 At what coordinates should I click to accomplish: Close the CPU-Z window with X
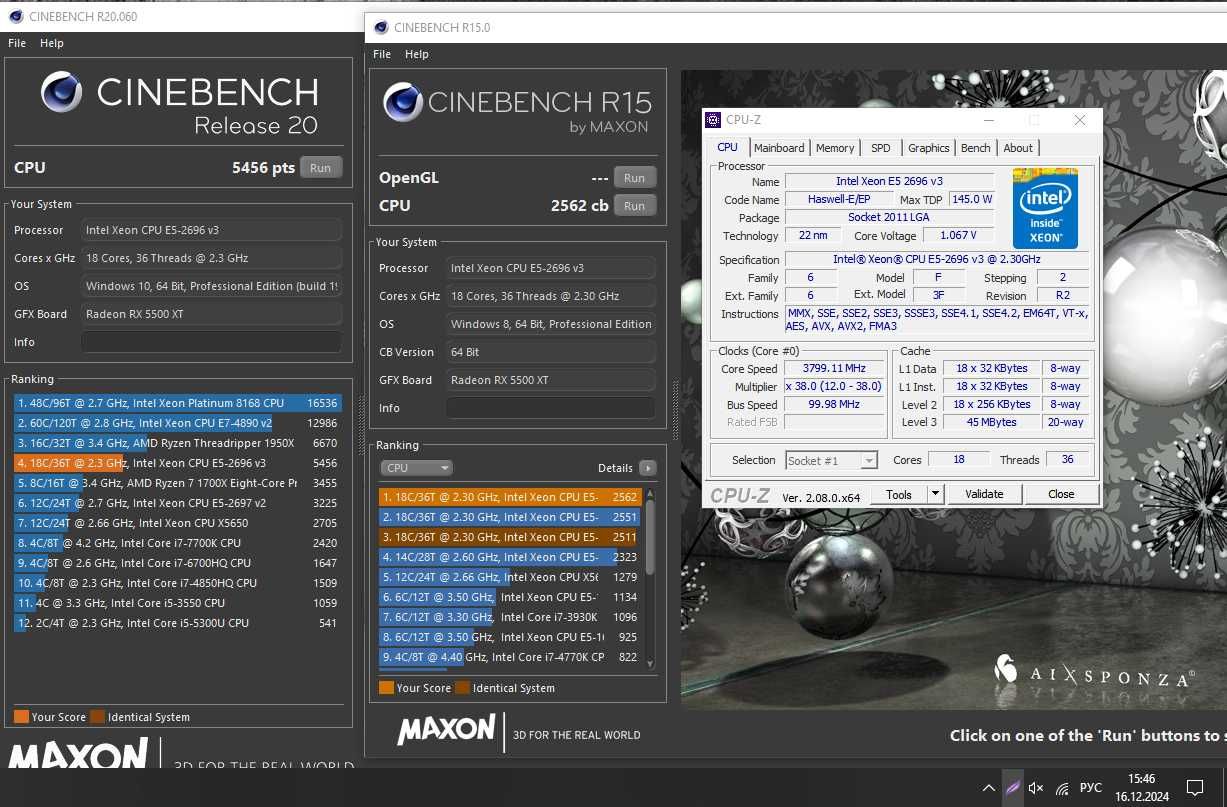[1079, 120]
